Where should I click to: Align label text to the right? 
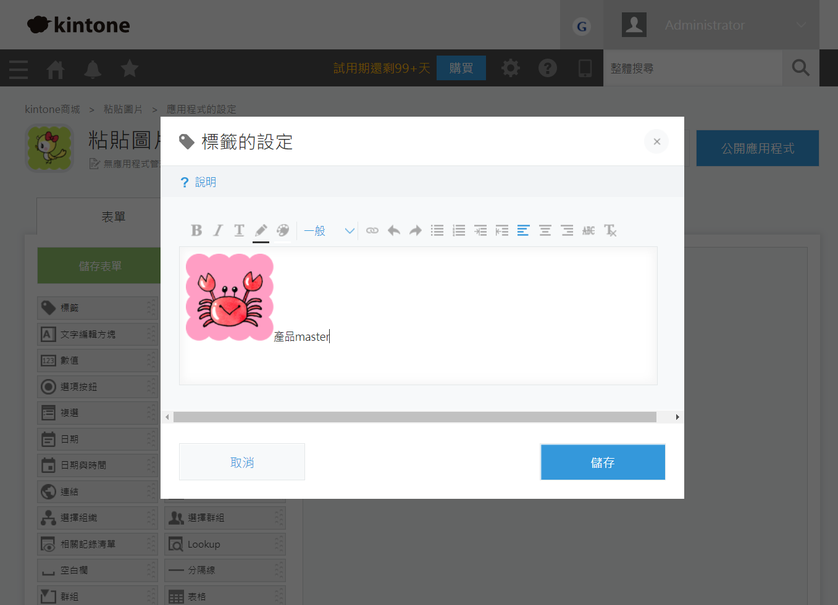567,231
